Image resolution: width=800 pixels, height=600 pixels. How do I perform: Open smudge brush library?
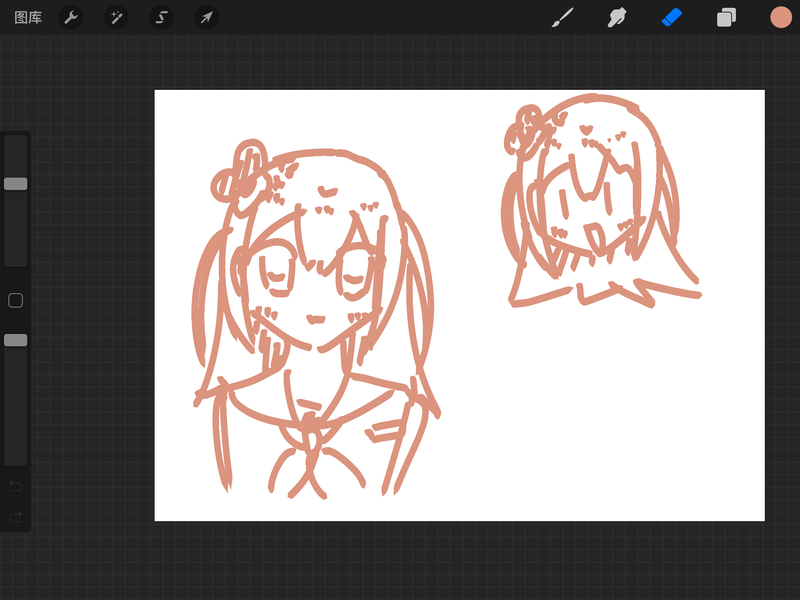point(617,17)
